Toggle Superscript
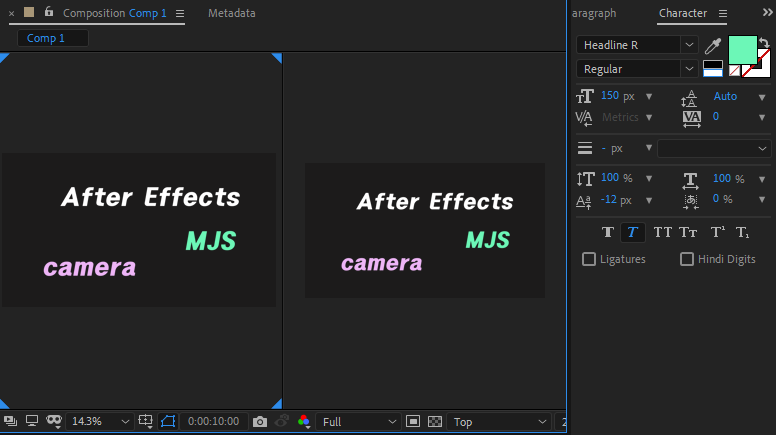The image size is (776, 435). (718, 232)
